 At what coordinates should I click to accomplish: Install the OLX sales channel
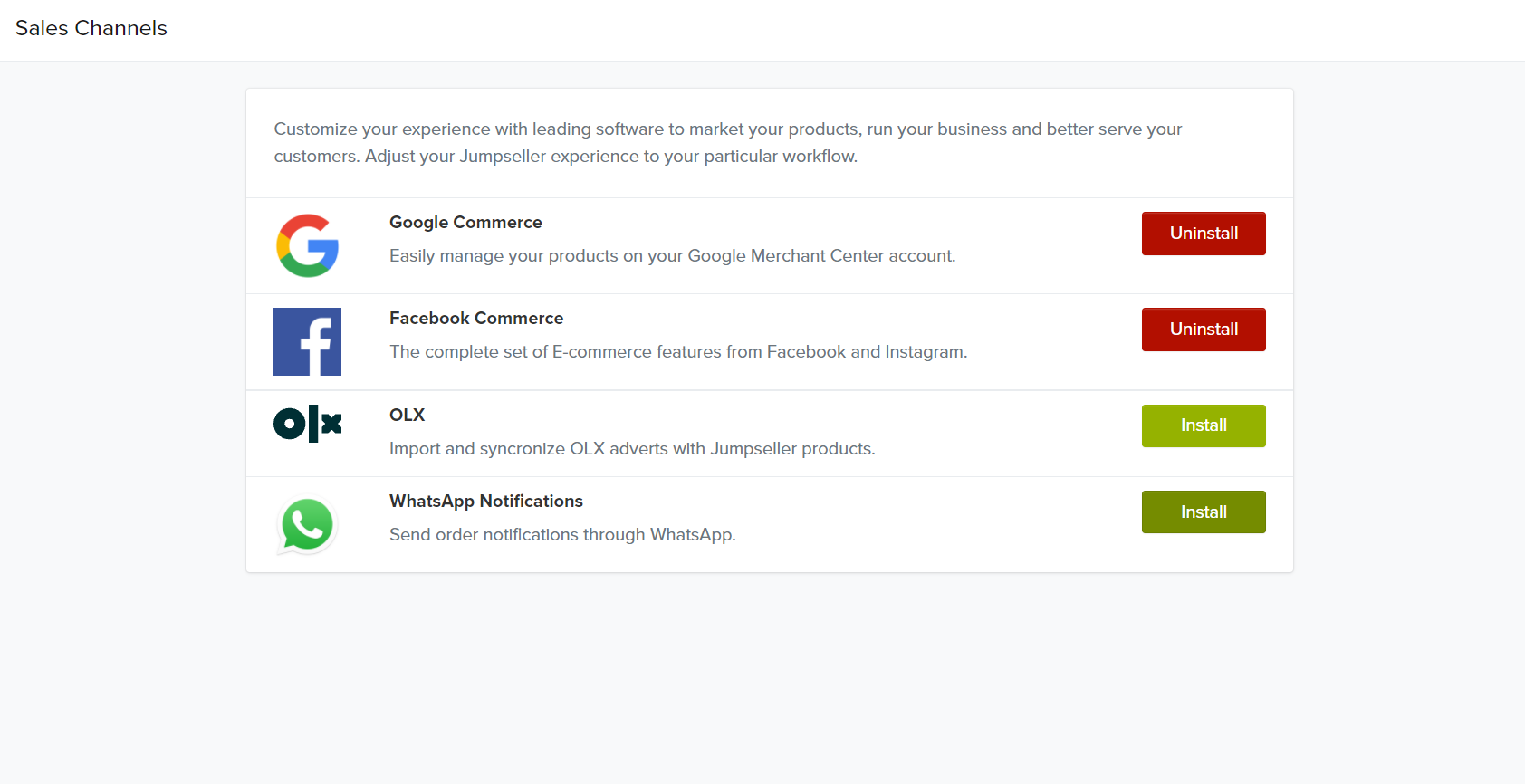(x=1204, y=425)
